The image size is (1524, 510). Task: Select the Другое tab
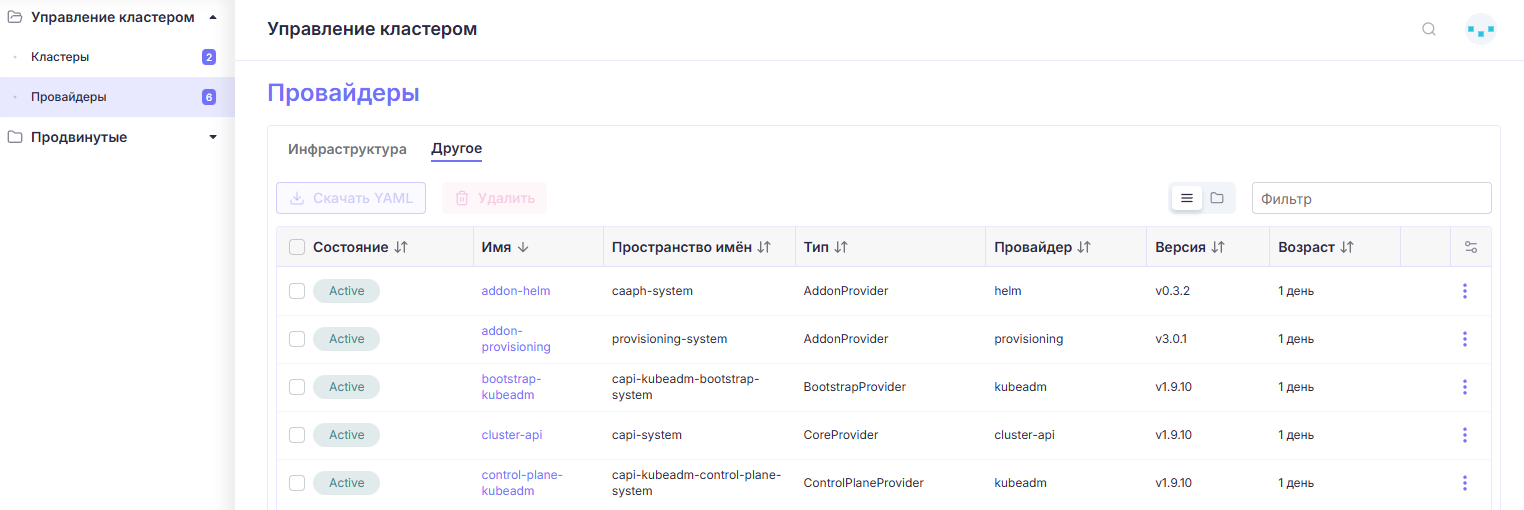tap(457, 149)
